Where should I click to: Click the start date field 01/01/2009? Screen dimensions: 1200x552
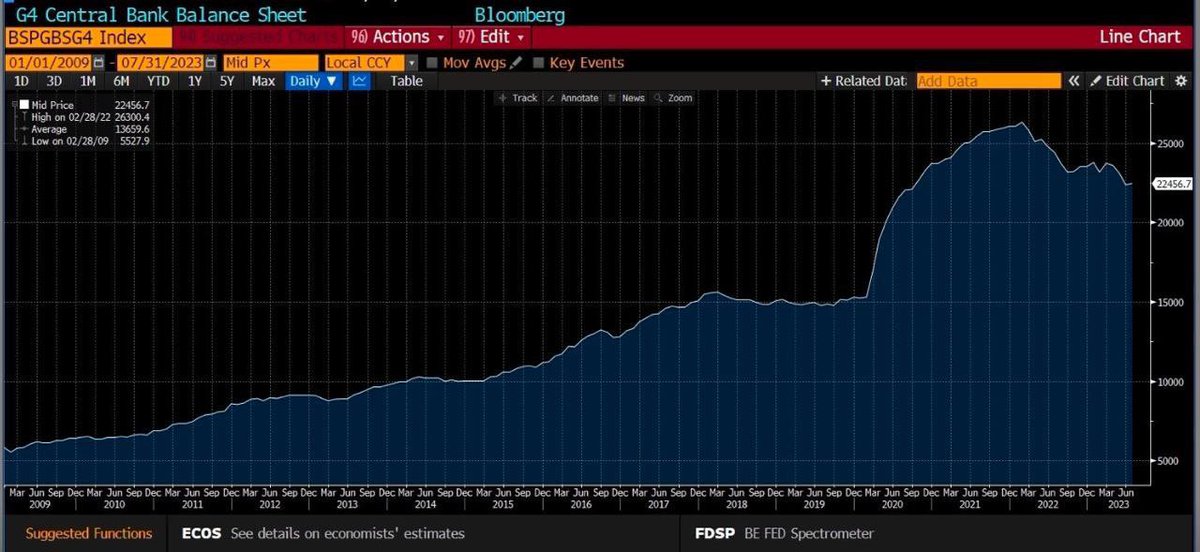click(x=47, y=62)
